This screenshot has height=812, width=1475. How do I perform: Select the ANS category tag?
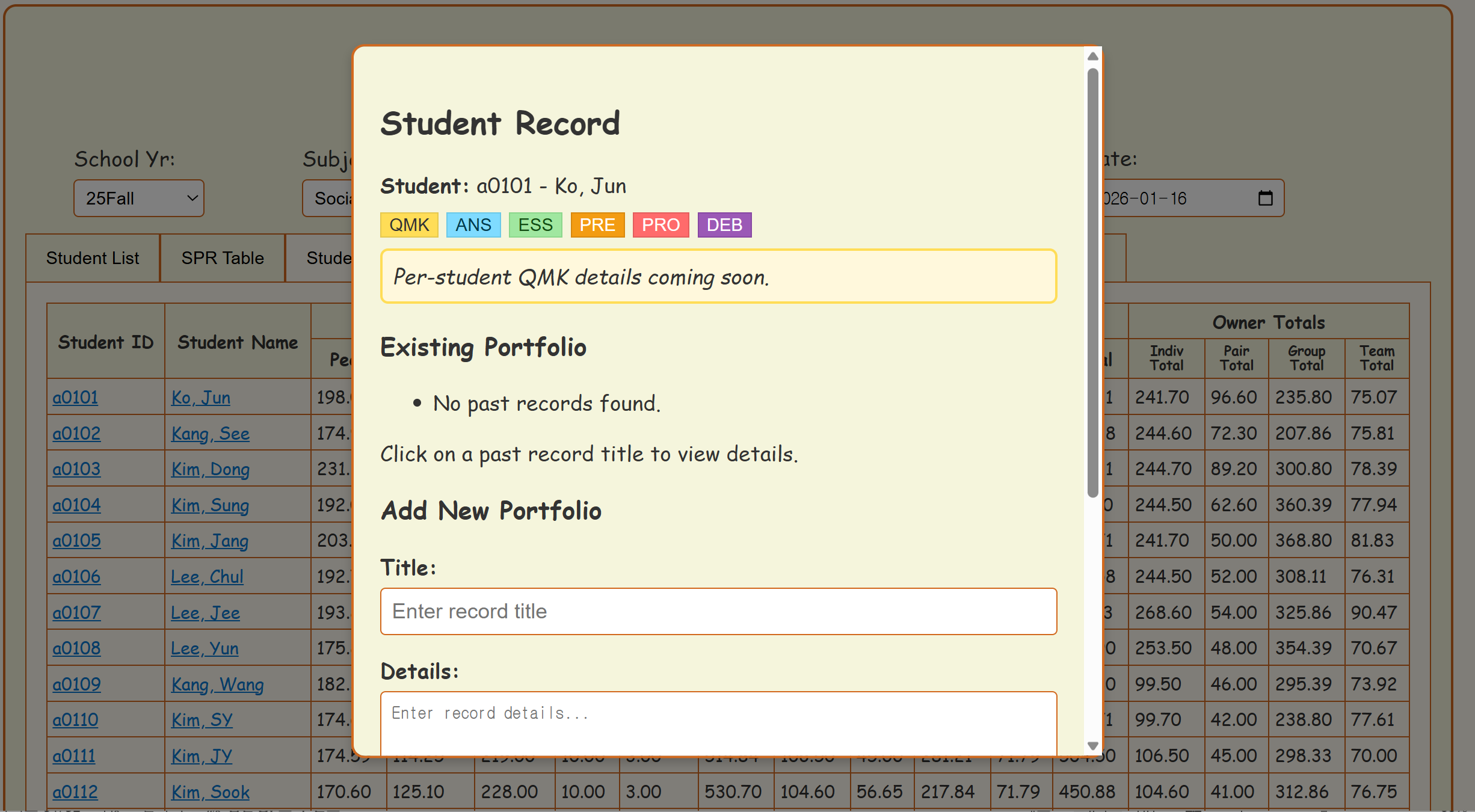[473, 225]
